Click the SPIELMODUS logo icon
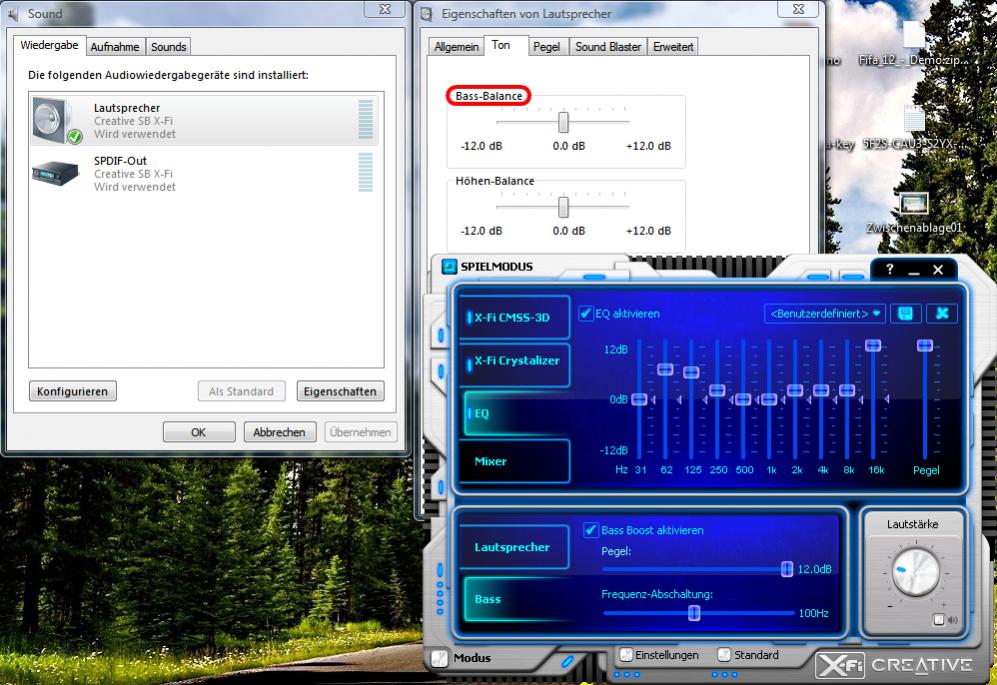 450,266
